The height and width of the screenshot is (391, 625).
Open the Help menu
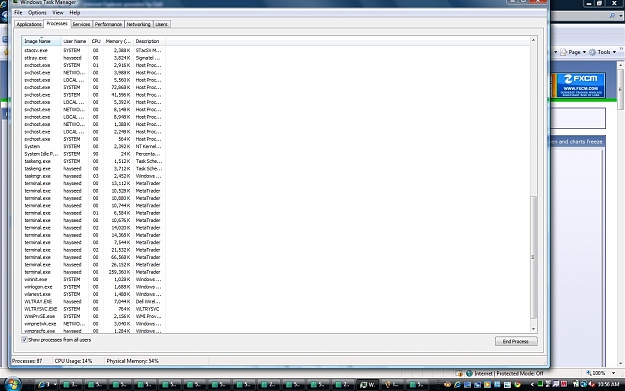[75, 13]
